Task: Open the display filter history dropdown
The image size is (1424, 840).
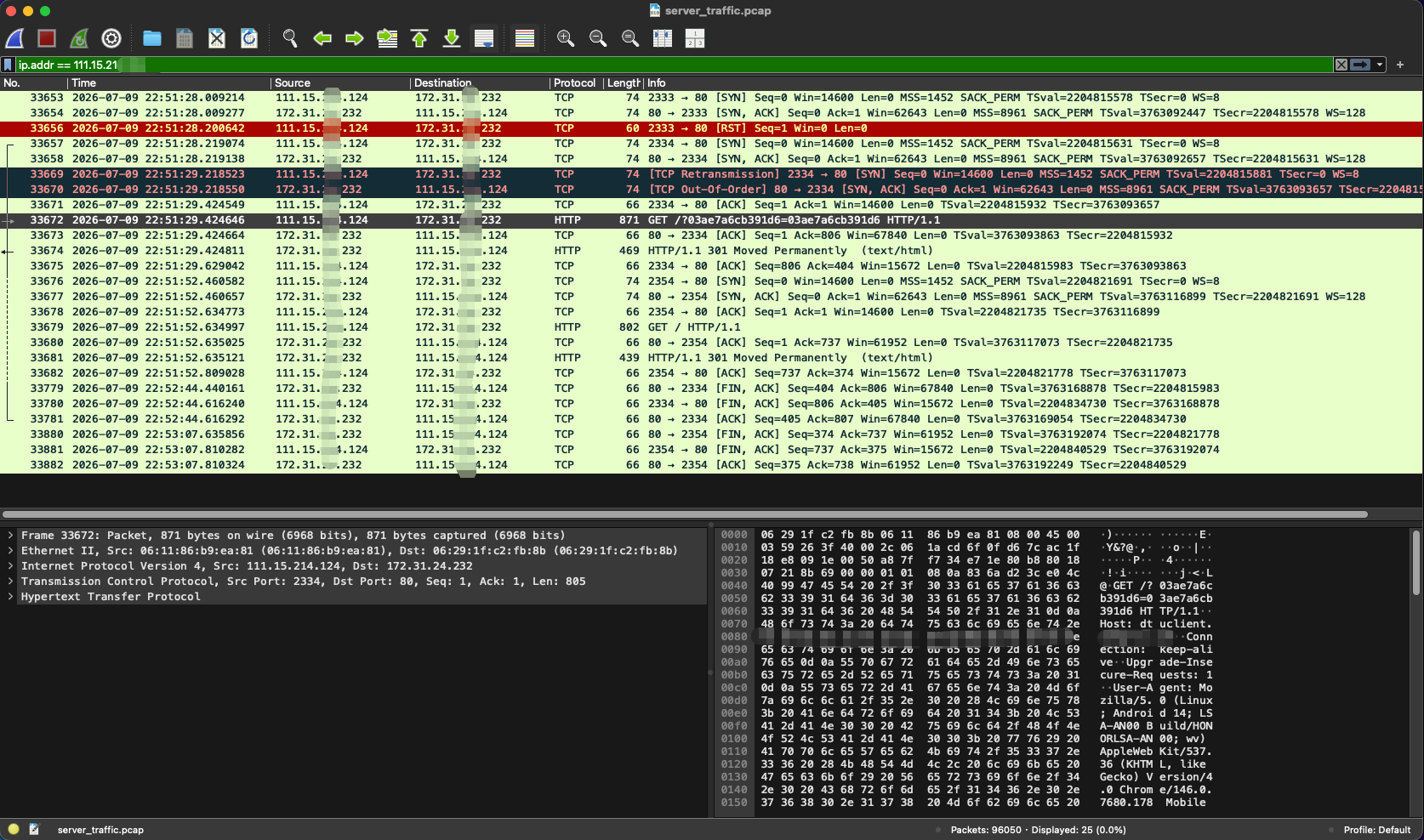Action: tap(1380, 65)
